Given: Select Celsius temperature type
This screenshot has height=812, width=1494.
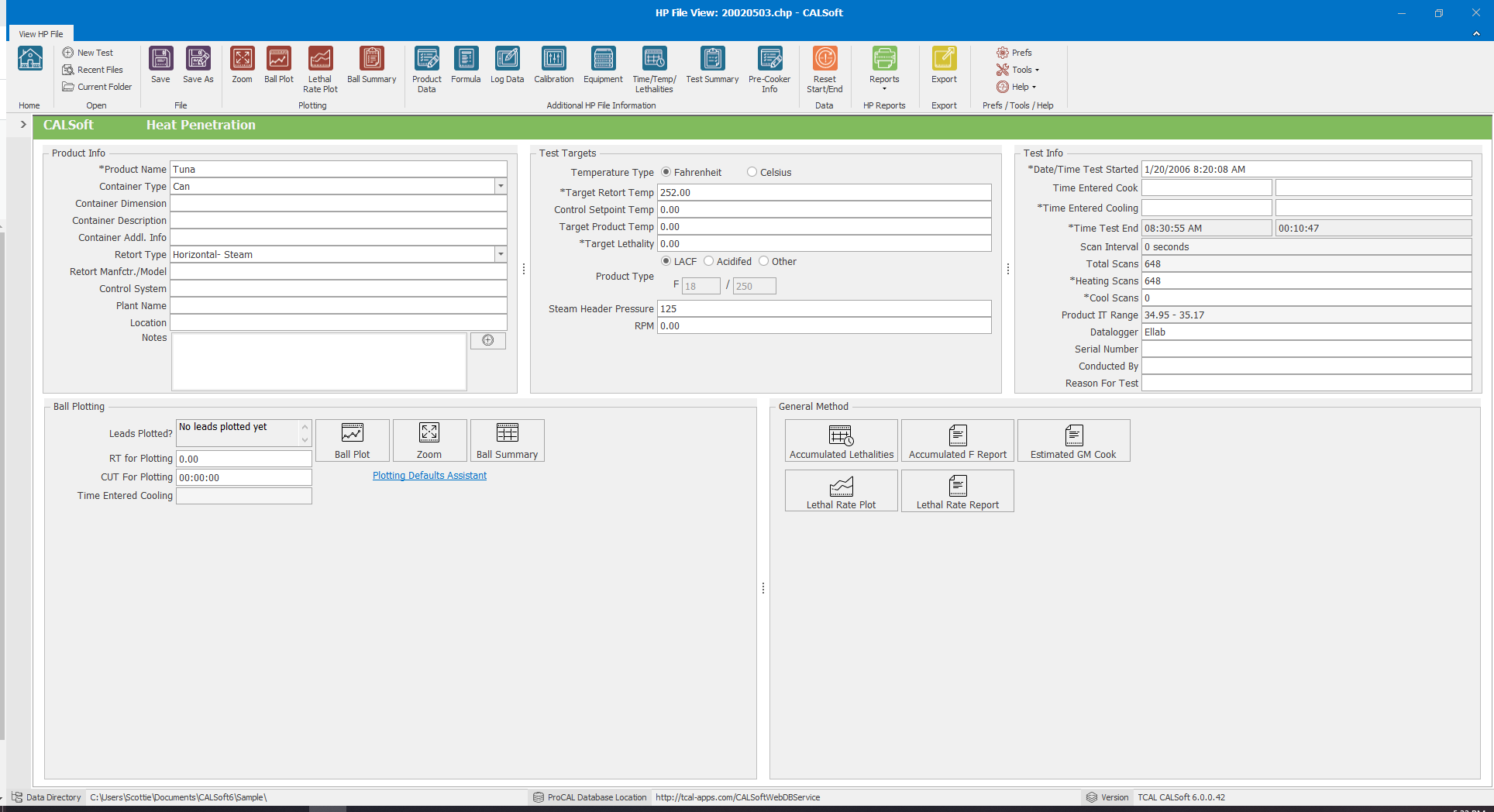Looking at the screenshot, I should pos(752,172).
